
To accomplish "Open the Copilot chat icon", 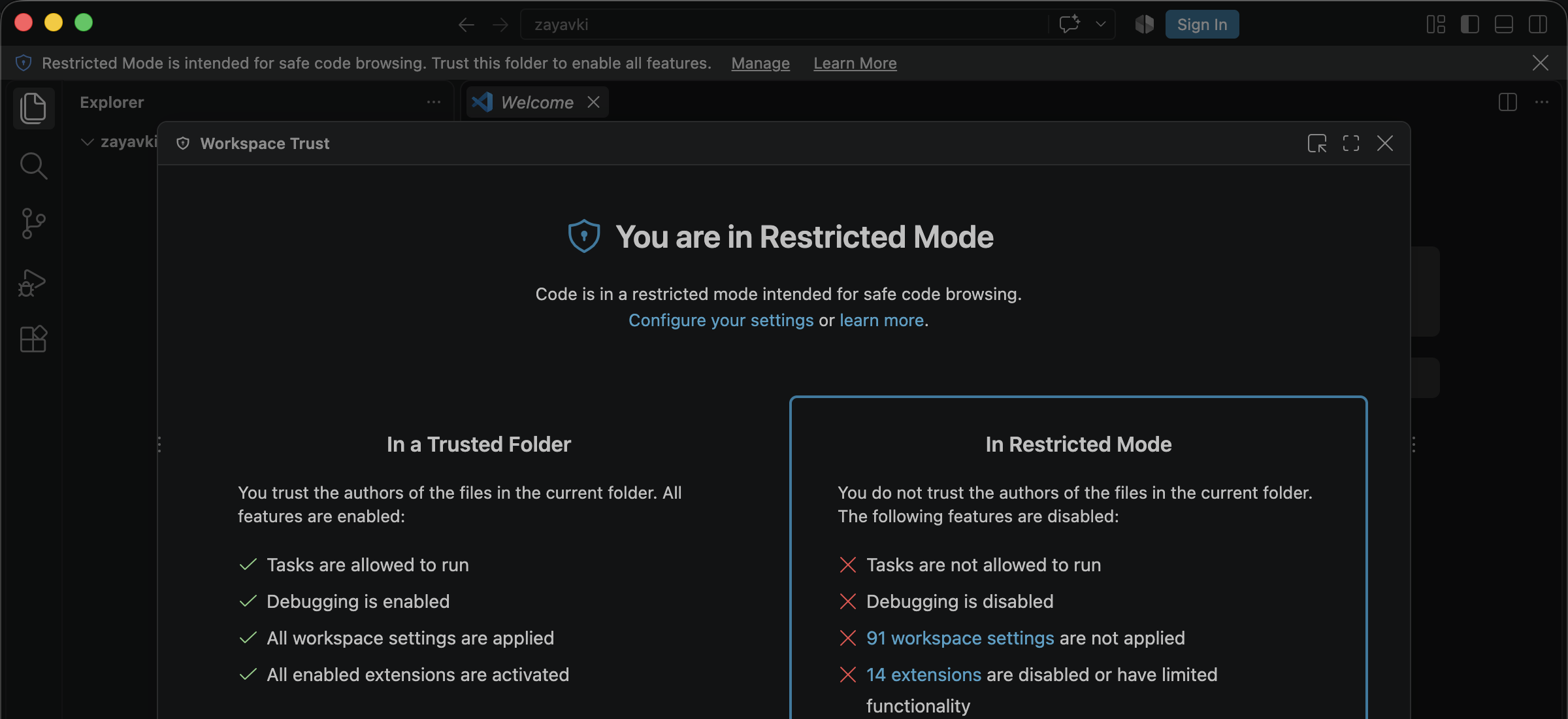I will point(1070,24).
